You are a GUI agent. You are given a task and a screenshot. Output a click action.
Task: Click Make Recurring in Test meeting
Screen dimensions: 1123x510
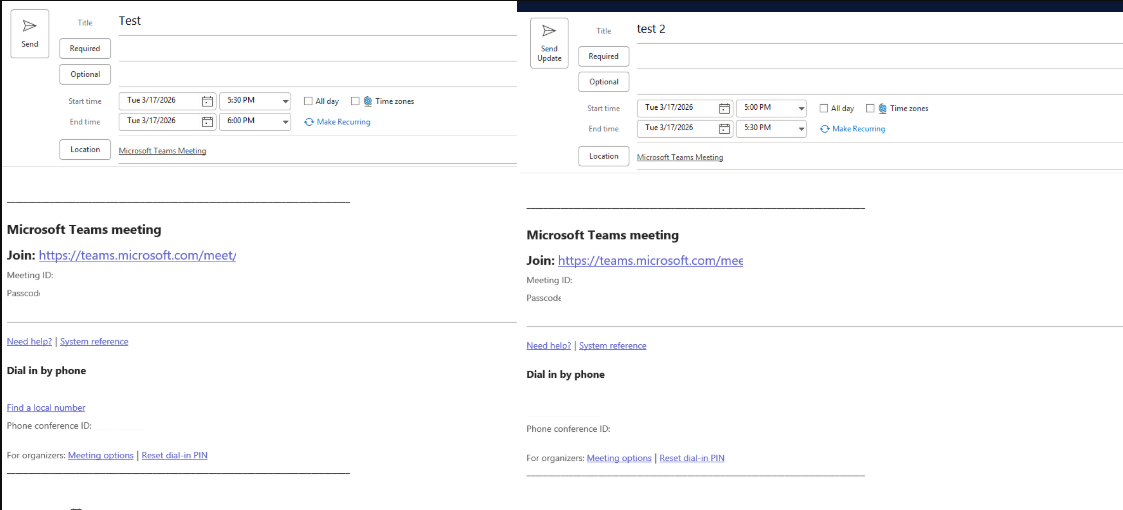[x=337, y=122]
